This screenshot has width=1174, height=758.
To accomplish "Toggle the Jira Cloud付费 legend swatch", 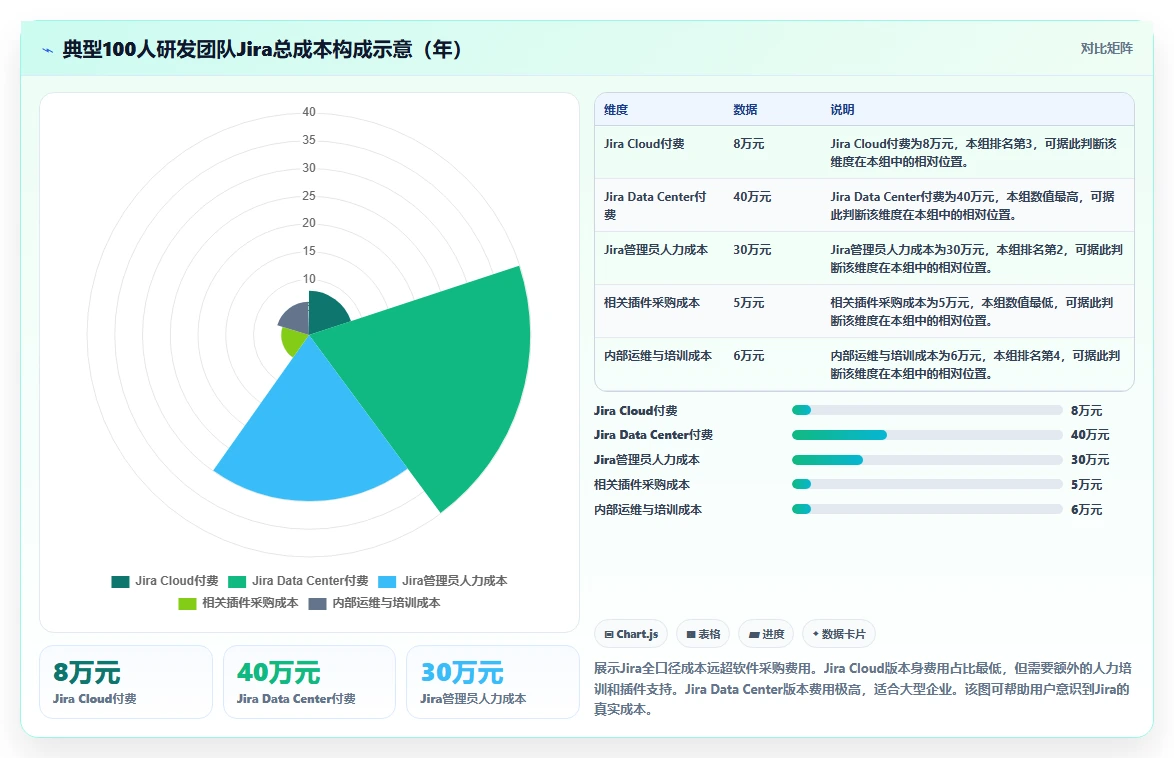I will pos(121,581).
